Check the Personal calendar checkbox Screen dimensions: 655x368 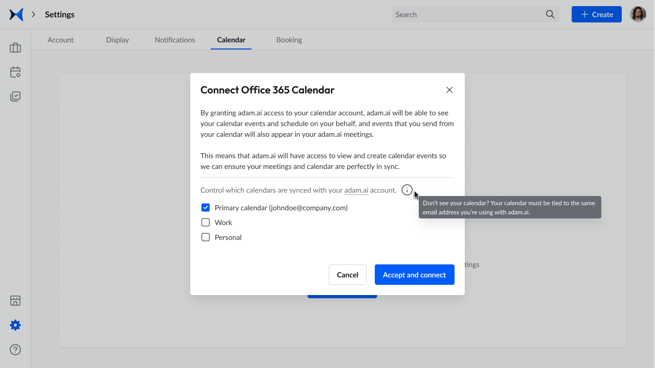pos(205,237)
